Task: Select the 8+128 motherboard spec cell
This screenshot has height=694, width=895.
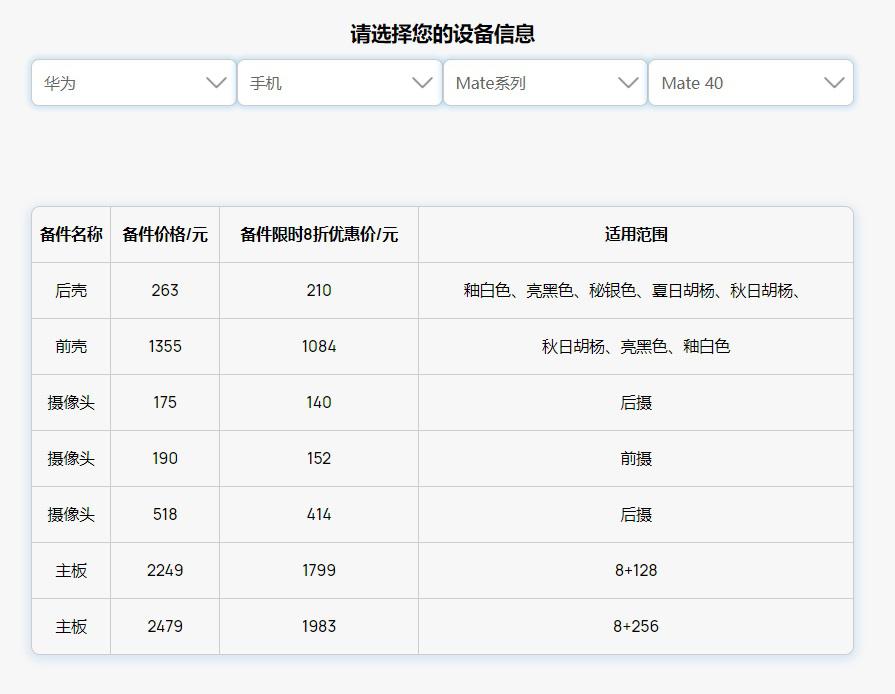Action: [x=636, y=571]
